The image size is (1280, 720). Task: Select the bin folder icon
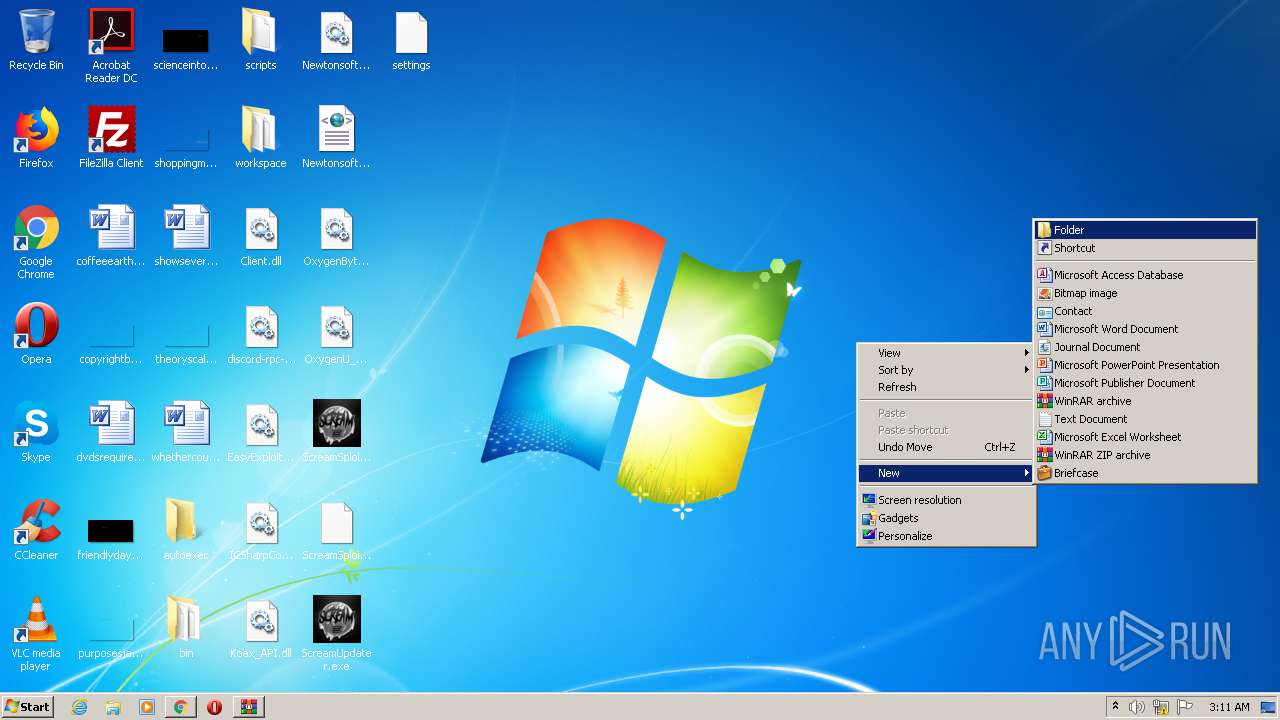[x=185, y=628]
